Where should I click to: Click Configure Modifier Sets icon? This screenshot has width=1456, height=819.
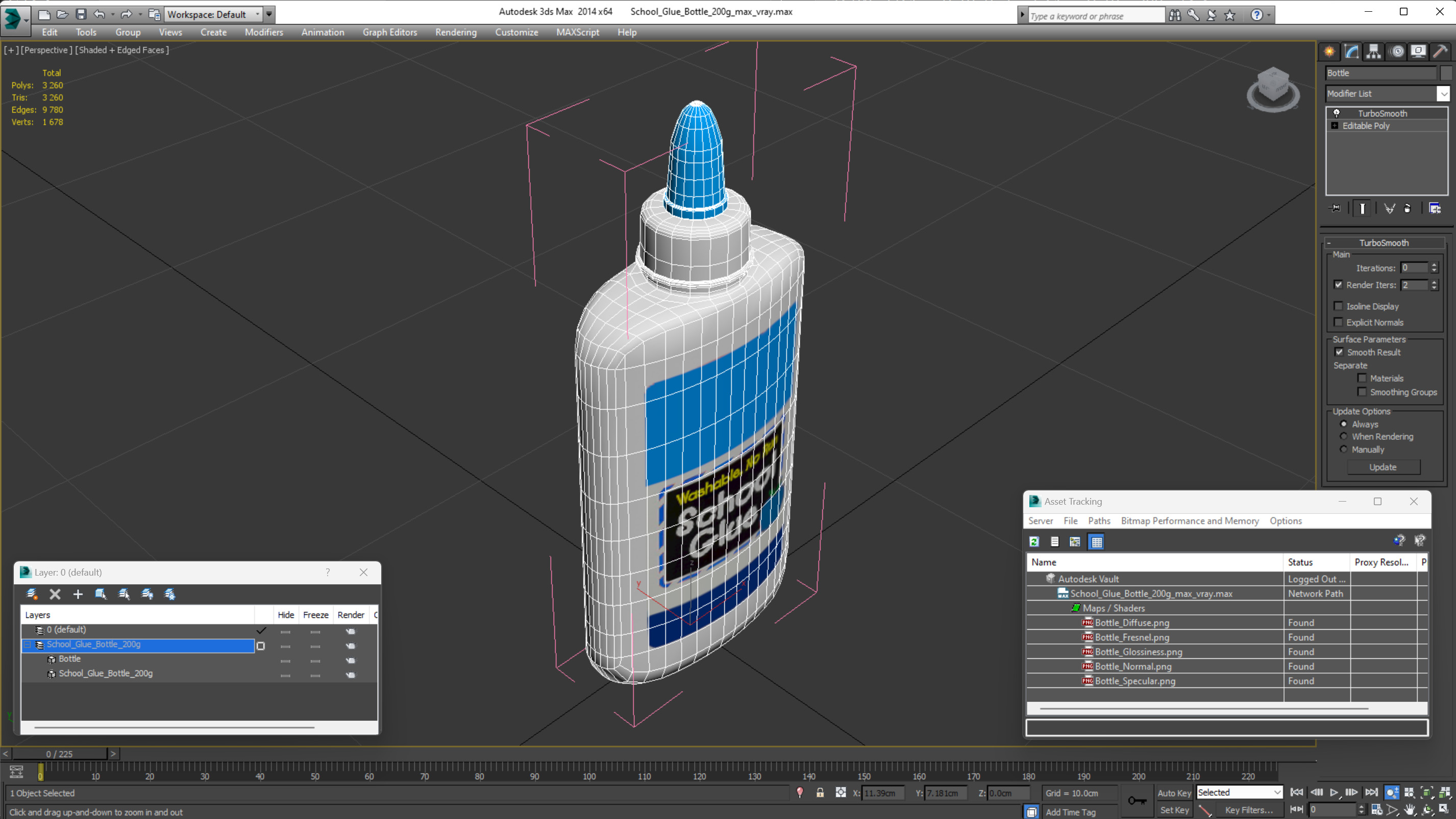[x=1435, y=209]
